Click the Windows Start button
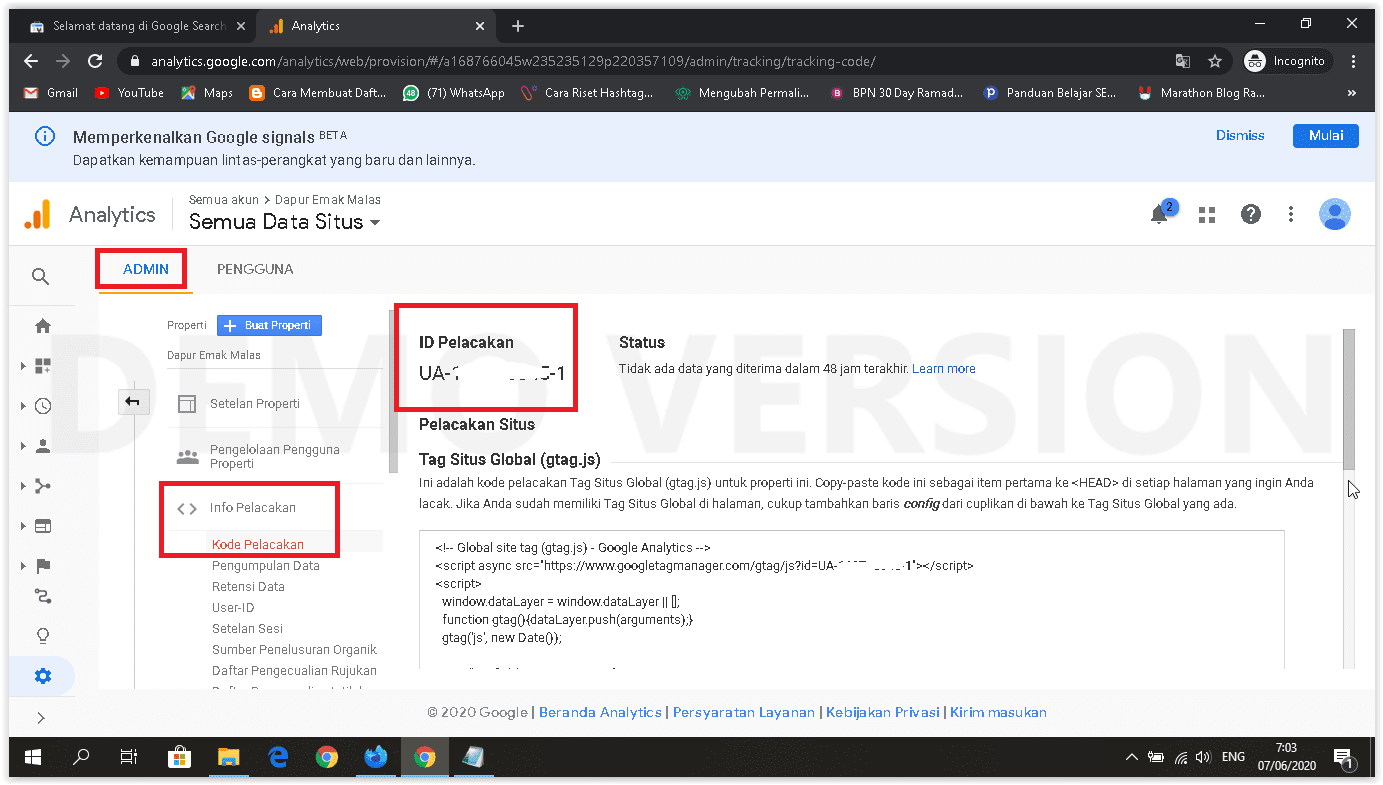The image size is (1383, 785). (x=33, y=757)
